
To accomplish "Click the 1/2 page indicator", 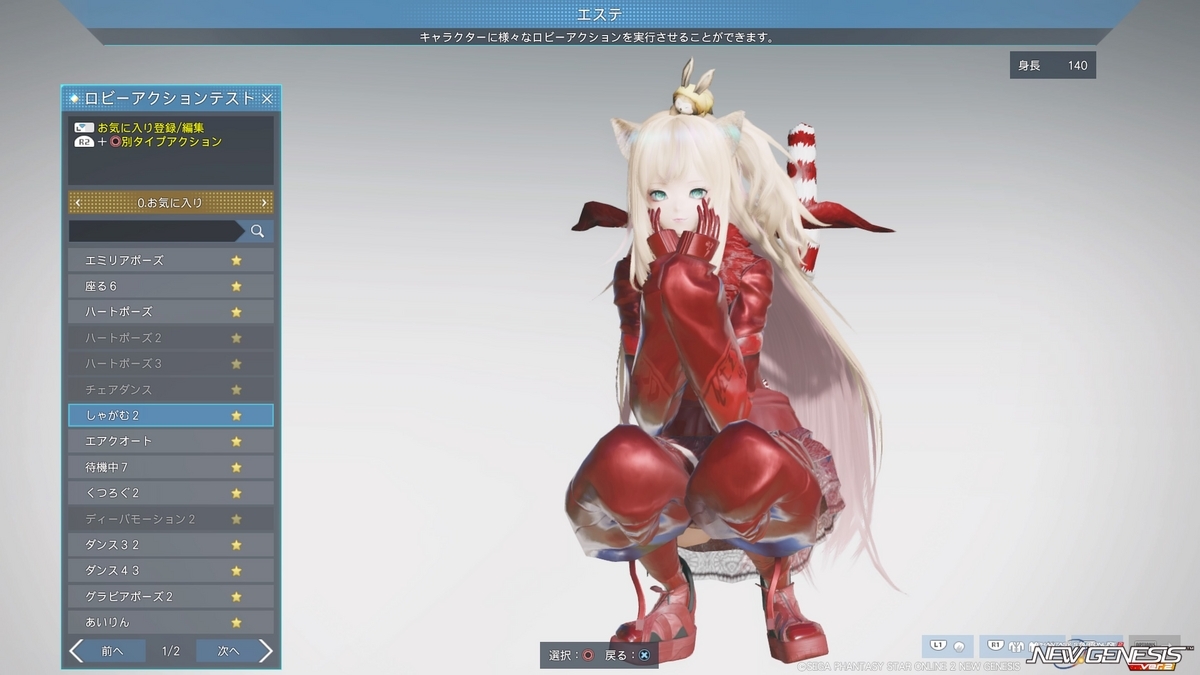I will pos(171,651).
